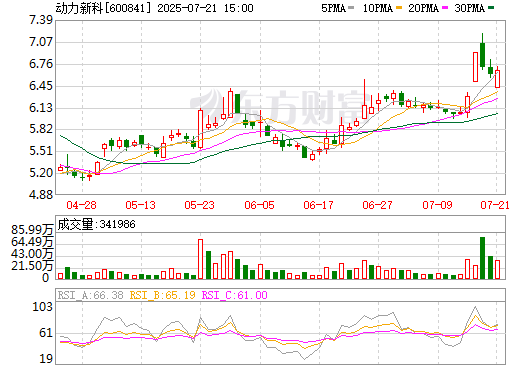The image size is (520, 365).
Task: Click the 成交量:341986 volume label
Action: 96,224
